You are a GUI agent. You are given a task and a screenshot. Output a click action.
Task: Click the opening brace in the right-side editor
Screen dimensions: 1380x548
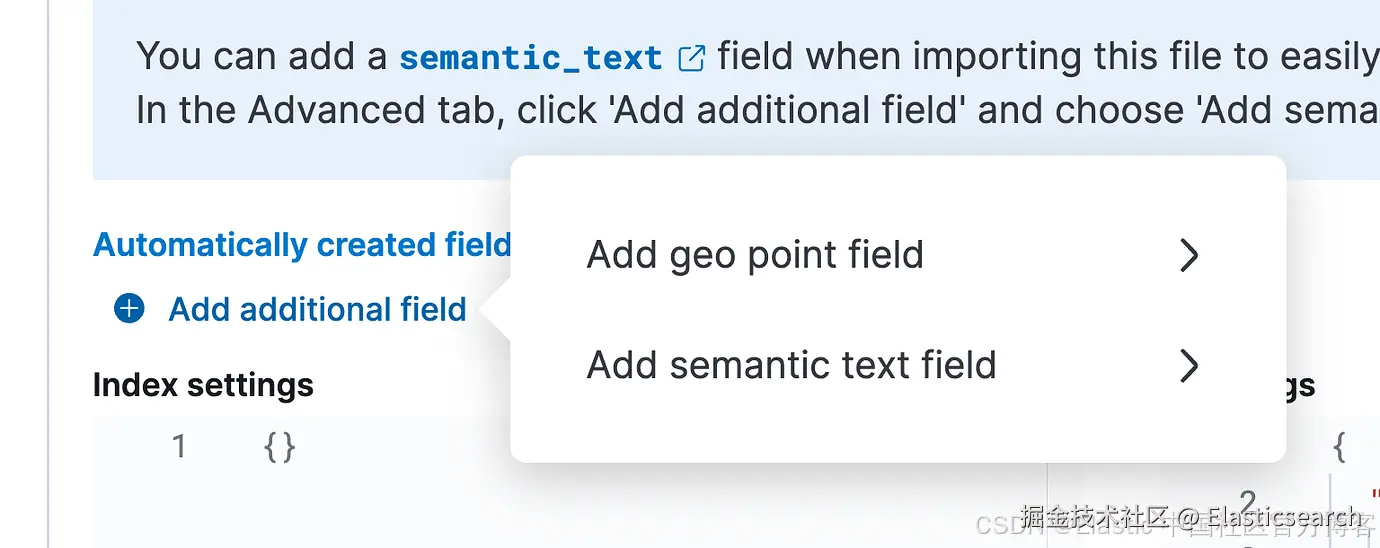[x=1339, y=446]
